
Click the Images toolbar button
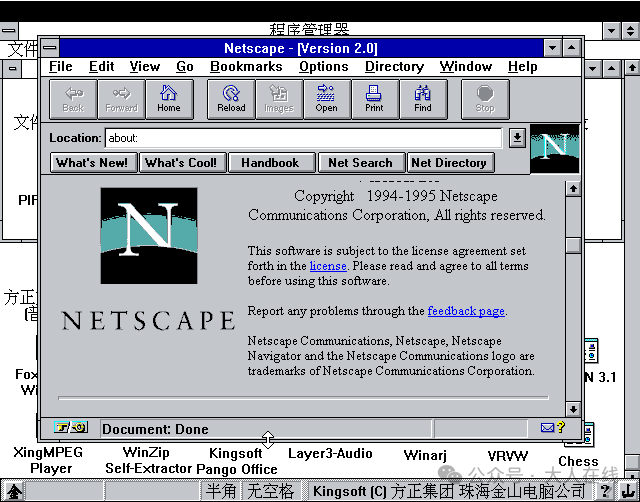[279, 99]
